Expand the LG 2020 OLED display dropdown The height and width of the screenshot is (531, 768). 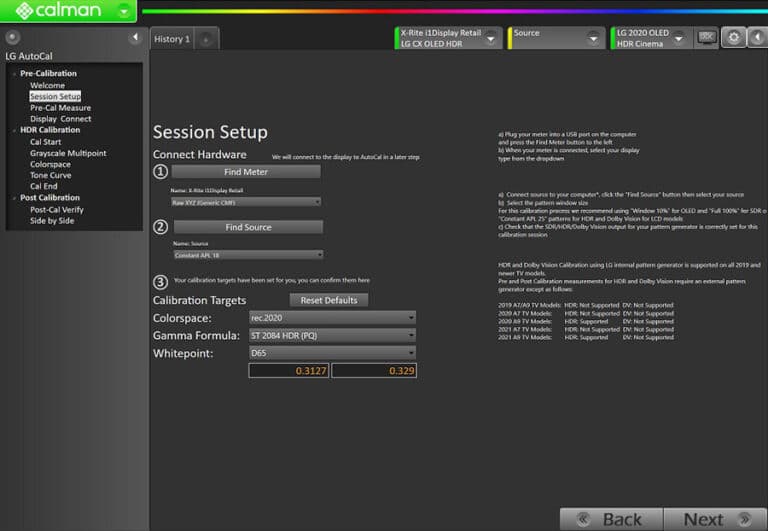(679, 38)
